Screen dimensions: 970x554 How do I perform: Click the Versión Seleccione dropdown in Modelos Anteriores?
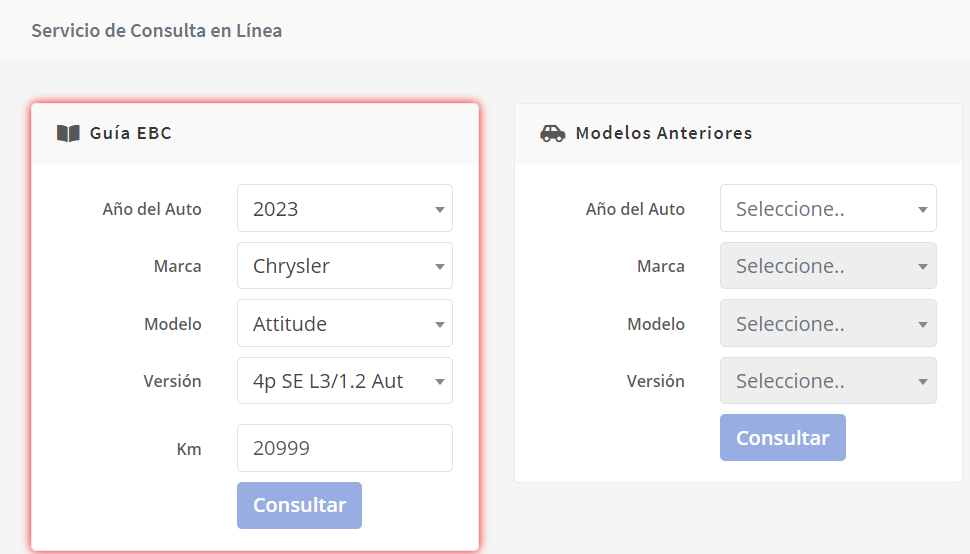827,381
